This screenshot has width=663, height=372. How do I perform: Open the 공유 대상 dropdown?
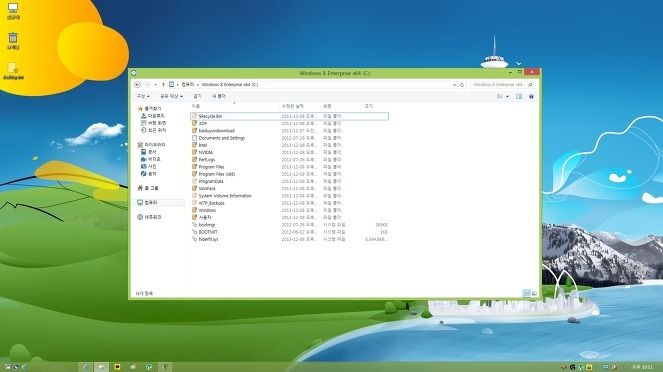pyautogui.click(x=171, y=96)
